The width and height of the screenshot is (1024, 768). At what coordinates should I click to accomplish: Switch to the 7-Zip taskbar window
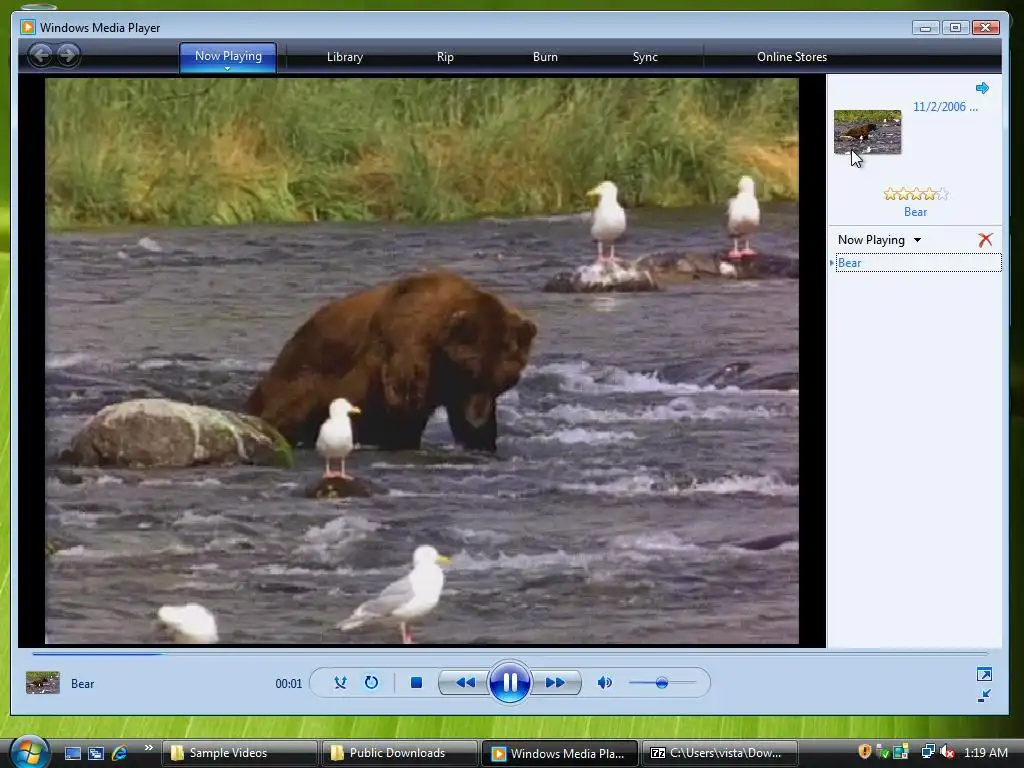pyautogui.click(x=720, y=753)
